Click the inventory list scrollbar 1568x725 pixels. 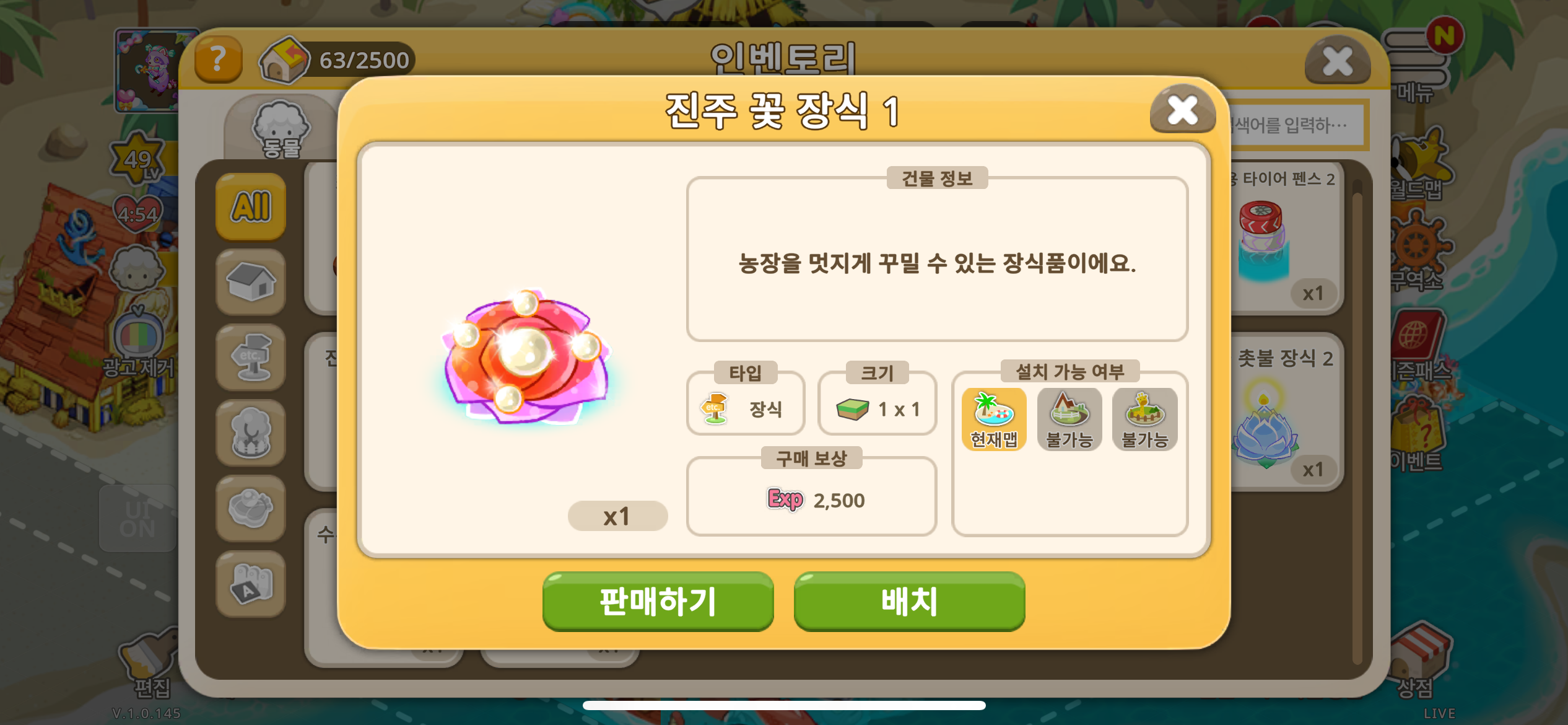[x=1357, y=421]
